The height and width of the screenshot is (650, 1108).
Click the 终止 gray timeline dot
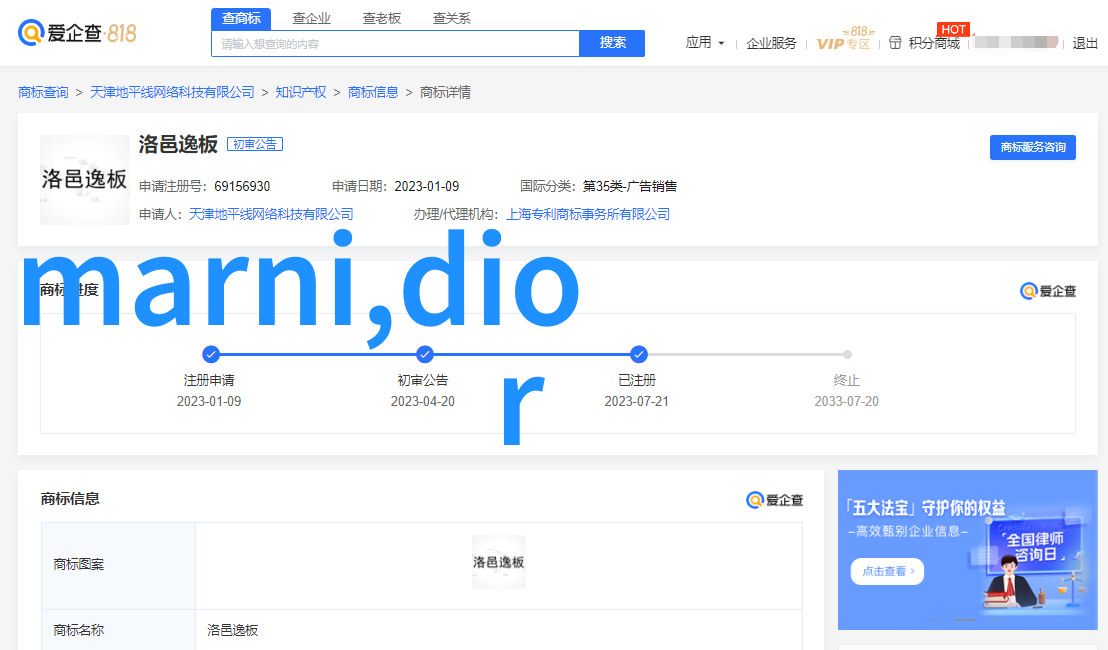[x=847, y=354]
